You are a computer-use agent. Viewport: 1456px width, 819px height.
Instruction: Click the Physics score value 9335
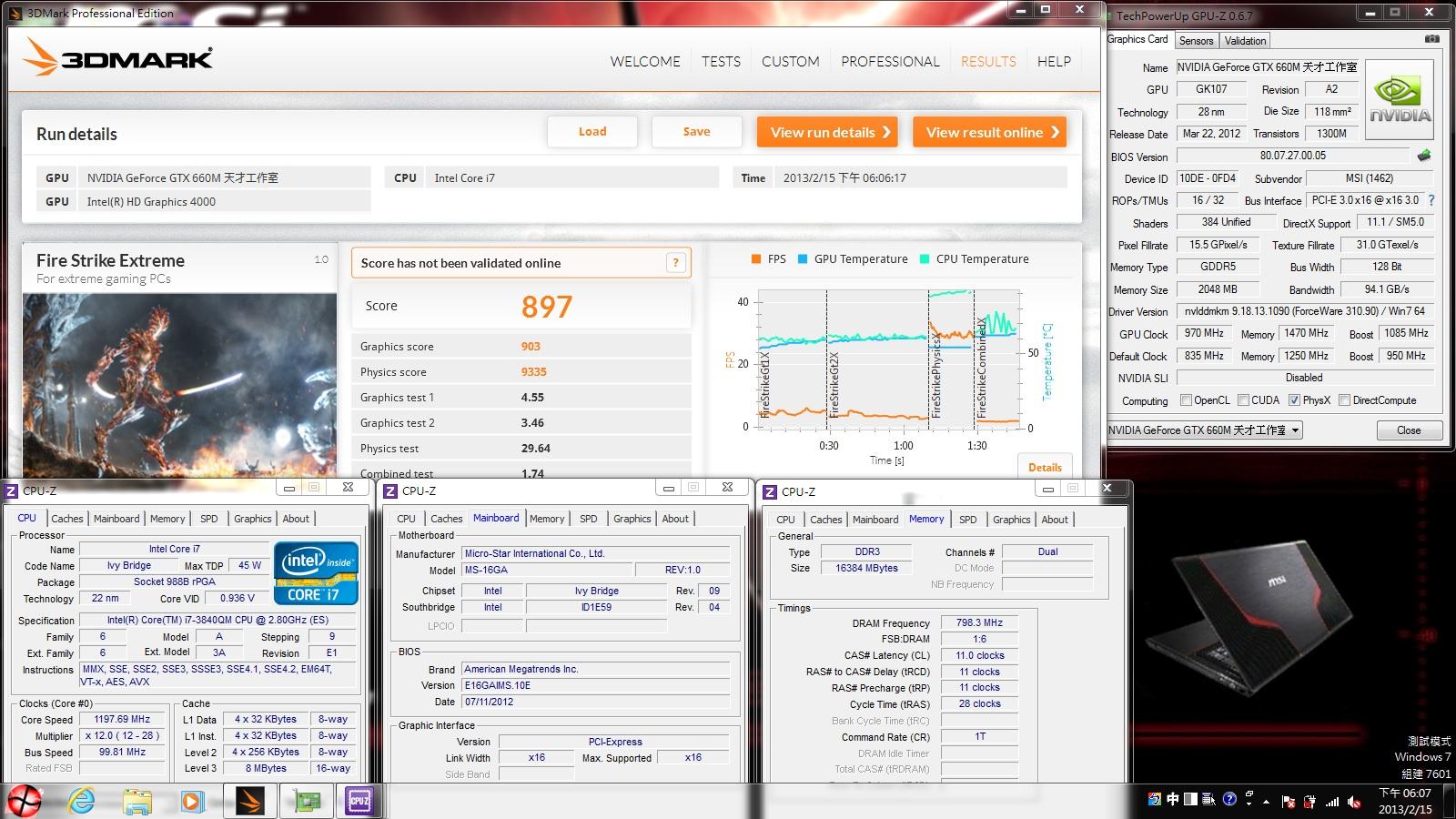point(533,372)
